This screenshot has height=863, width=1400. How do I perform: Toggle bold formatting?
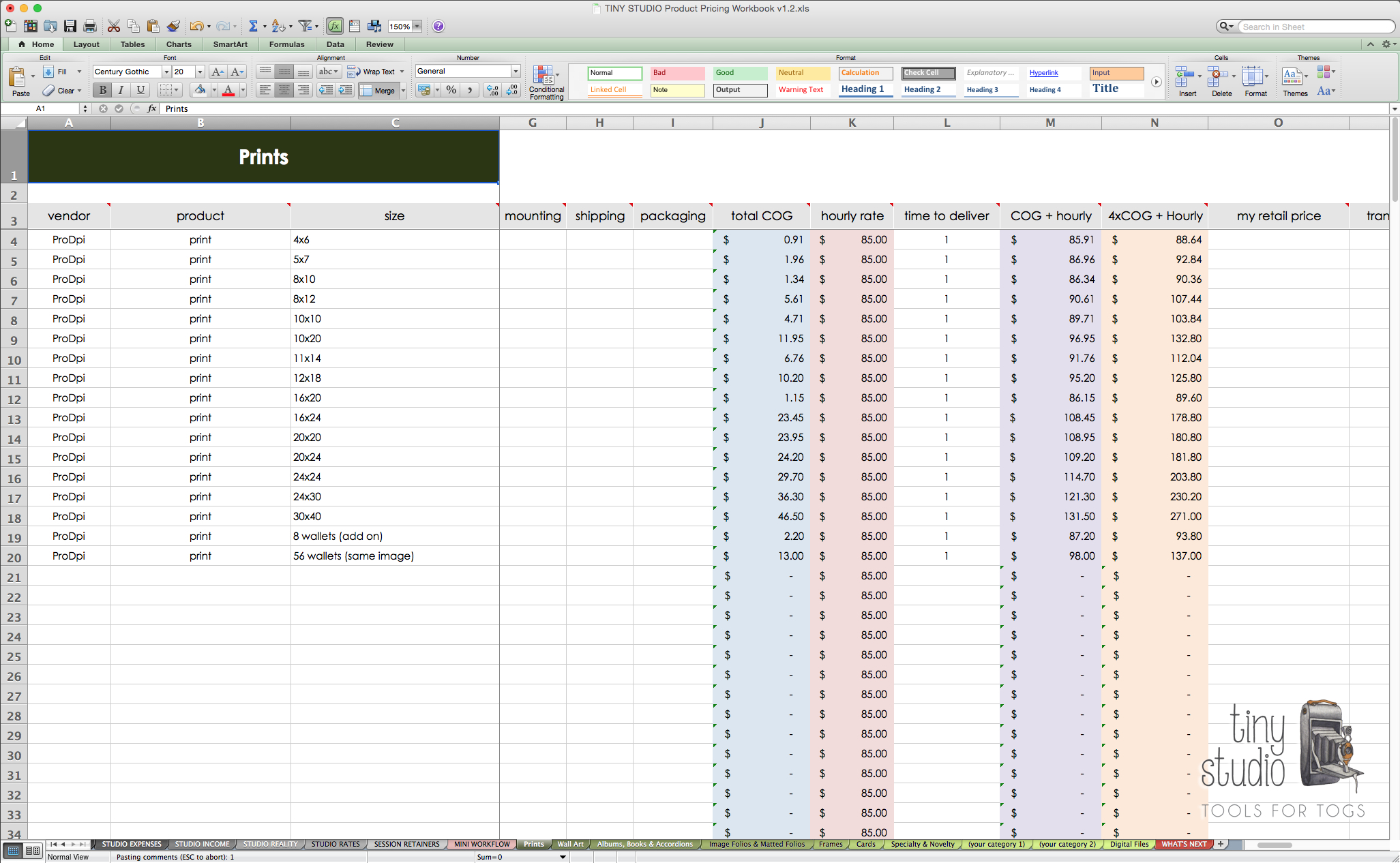pyautogui.click(x=102, y=90)
